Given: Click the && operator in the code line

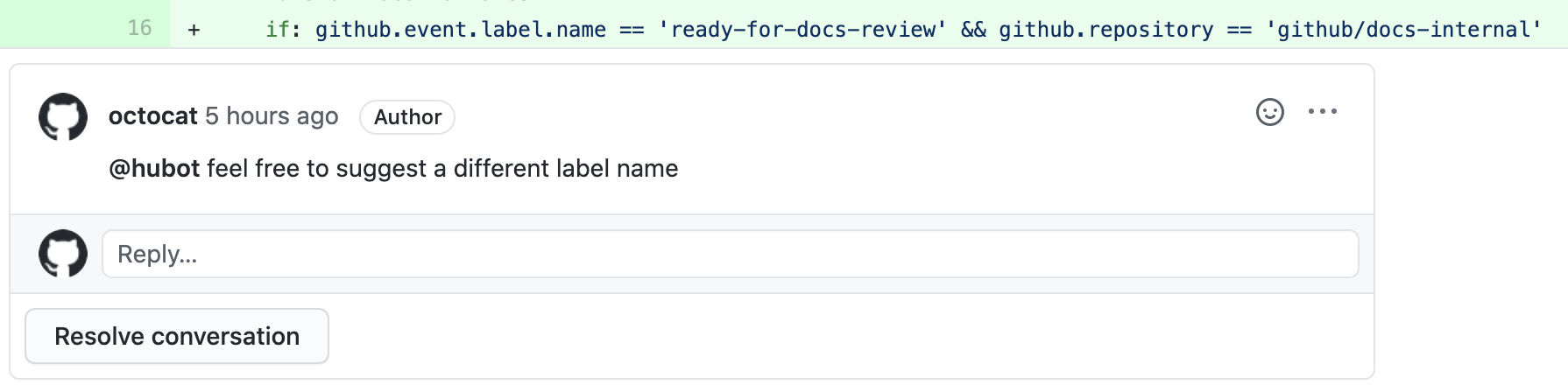Looking at the screenshot, I should [973, 30].
